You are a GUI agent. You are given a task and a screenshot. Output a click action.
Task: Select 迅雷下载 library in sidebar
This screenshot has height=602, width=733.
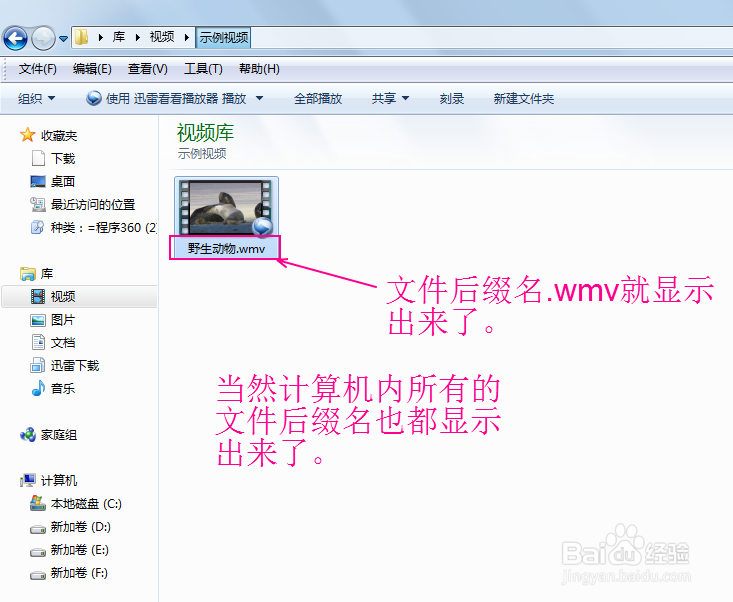(x=75, y=366)
